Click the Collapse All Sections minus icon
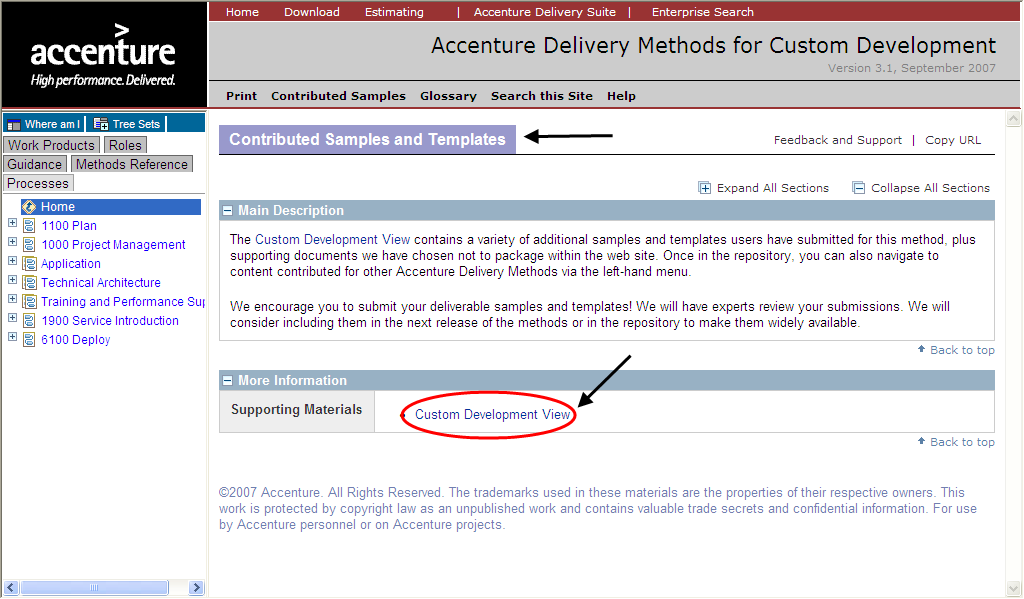This screenshot has width=1024, height=599. 859,188
